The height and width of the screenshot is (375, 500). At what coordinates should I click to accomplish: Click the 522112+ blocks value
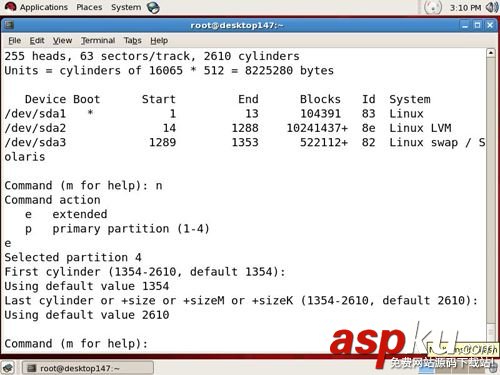pyautogui.click(x=324, y=142)
